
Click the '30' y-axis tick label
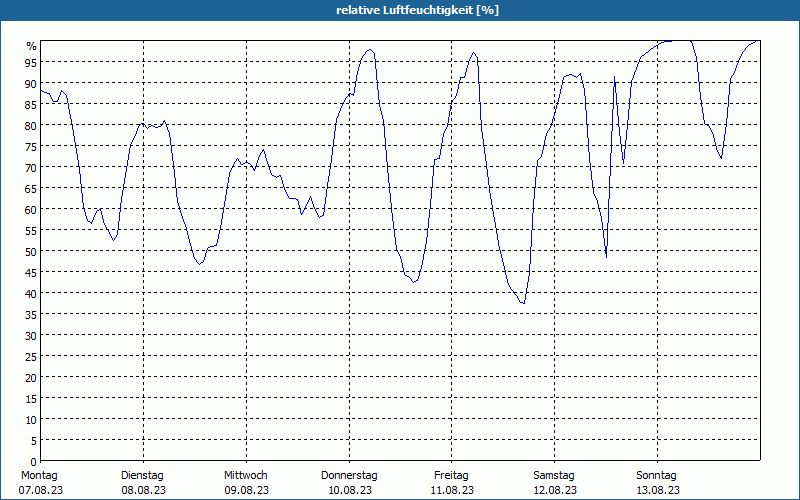point(31,336)
